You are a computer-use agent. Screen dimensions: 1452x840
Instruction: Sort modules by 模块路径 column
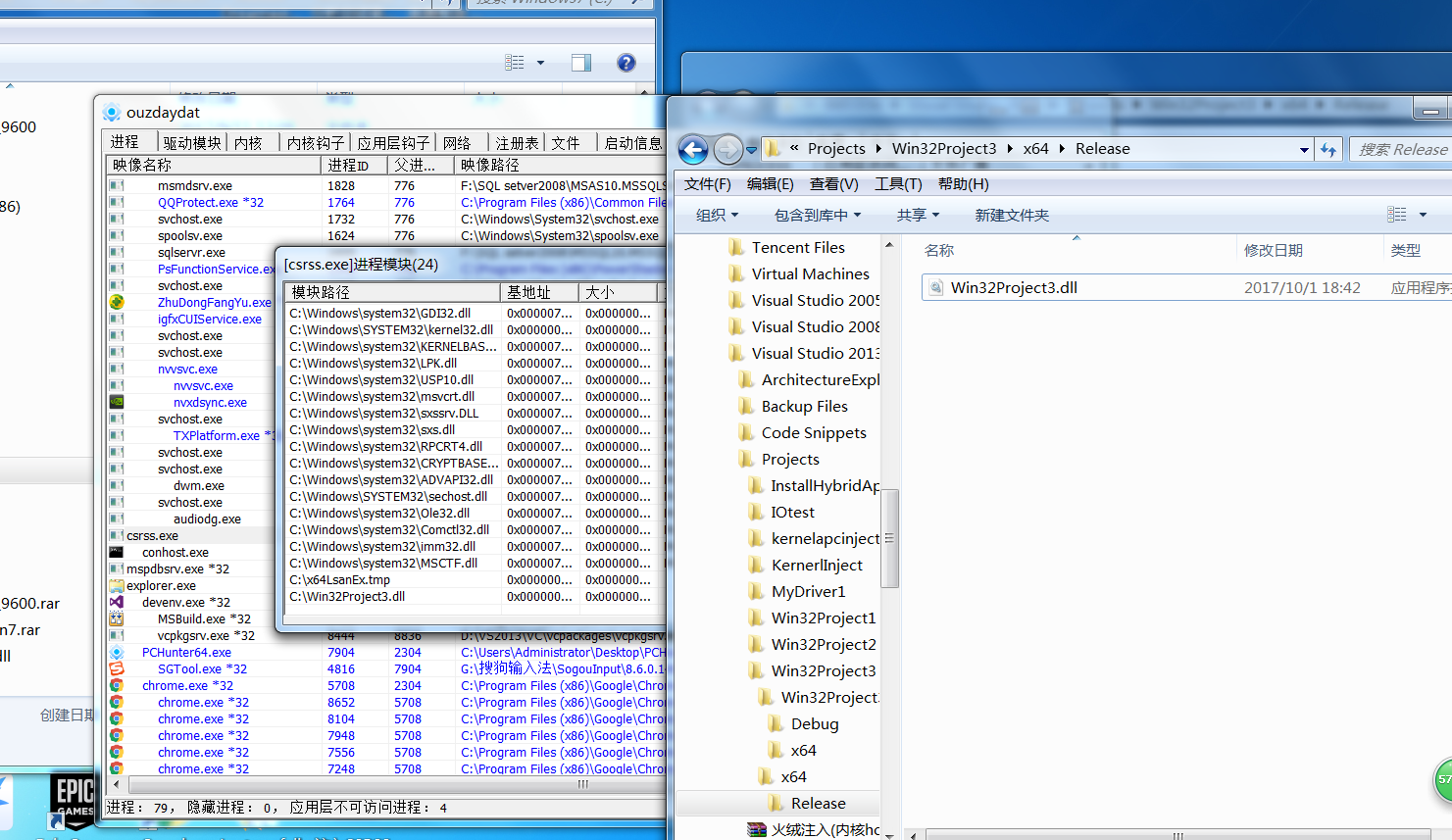pos(392,293)
